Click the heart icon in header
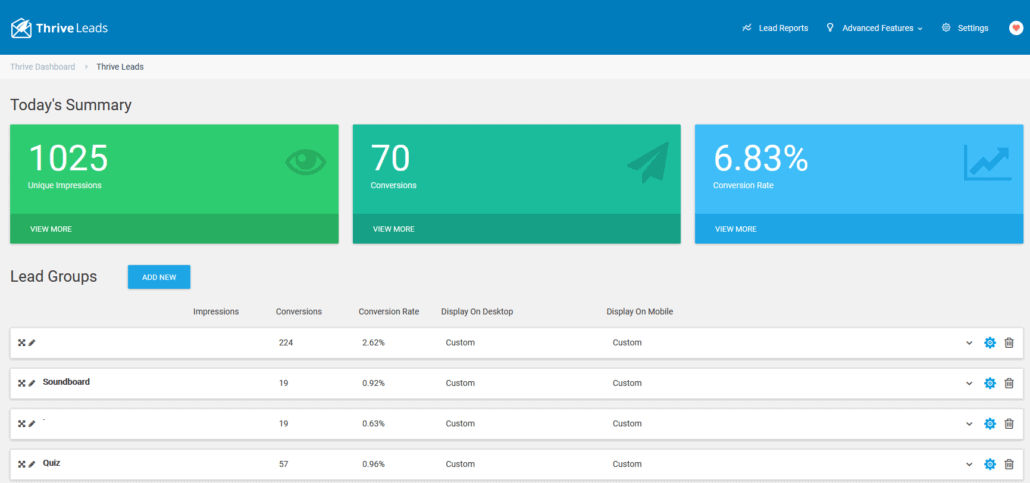Viewport: 1030px width, 483px height. coord(1016,28)
